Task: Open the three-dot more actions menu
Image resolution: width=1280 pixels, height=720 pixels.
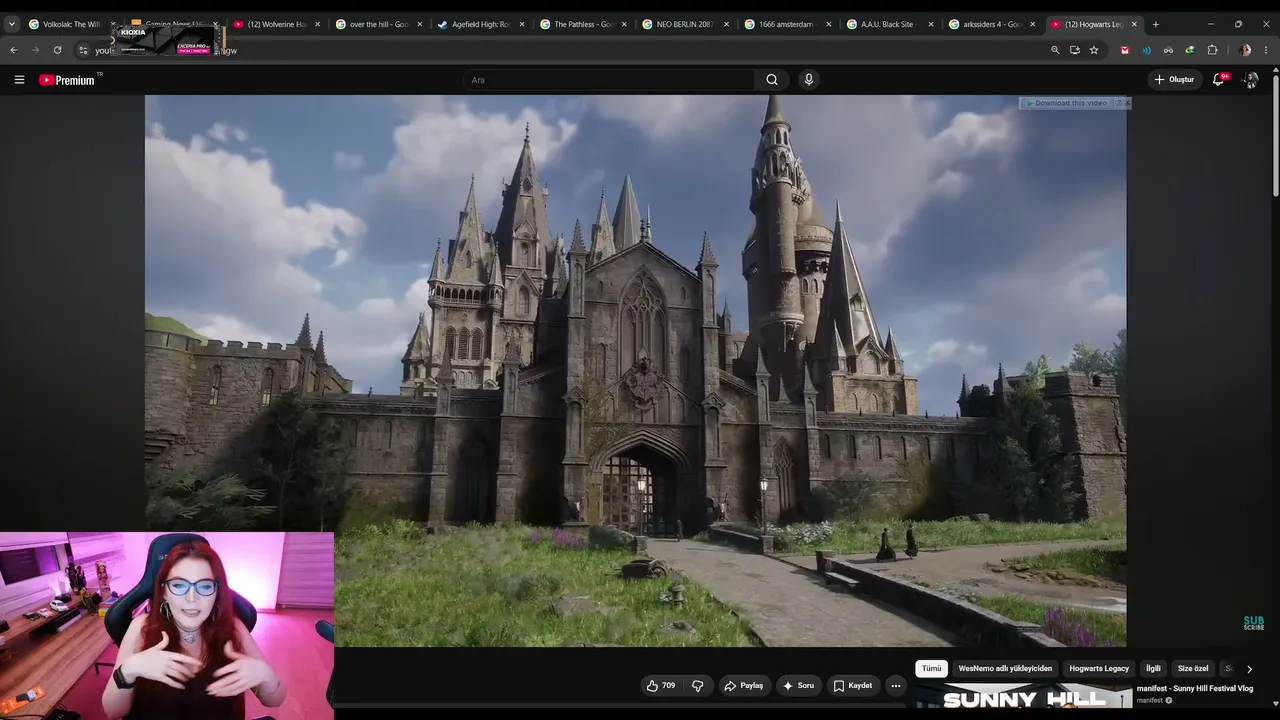Action: pos(896,685)
